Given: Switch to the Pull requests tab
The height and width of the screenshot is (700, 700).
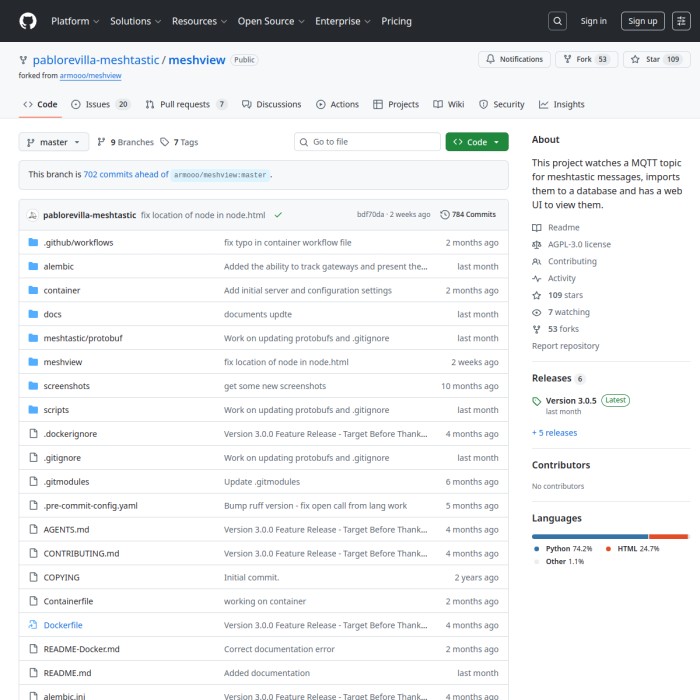Looking at the screenshot, I should pyautogui.click(x=186, y=104).
